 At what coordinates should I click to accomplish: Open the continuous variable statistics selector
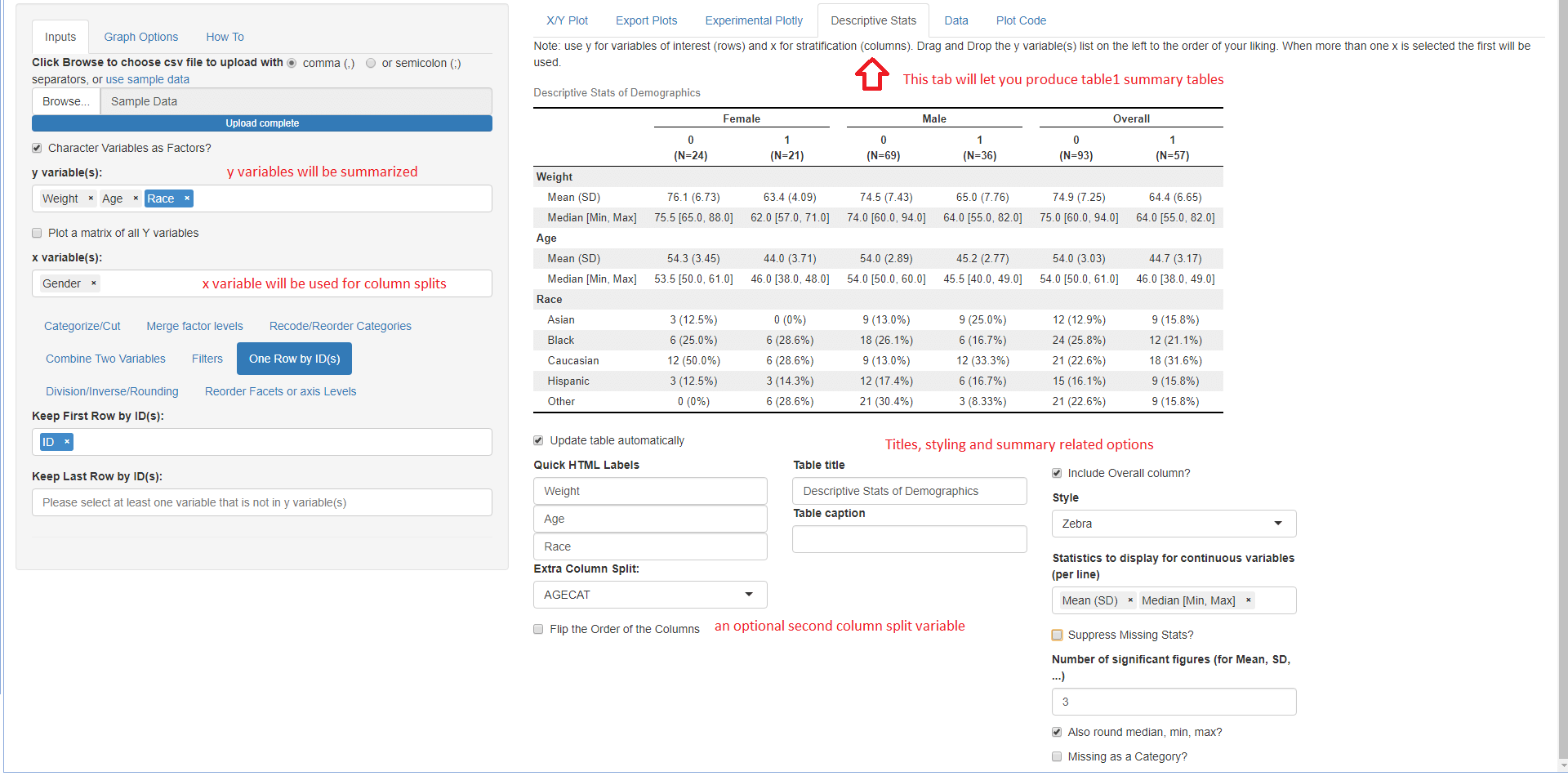[x=1173, y=600]
